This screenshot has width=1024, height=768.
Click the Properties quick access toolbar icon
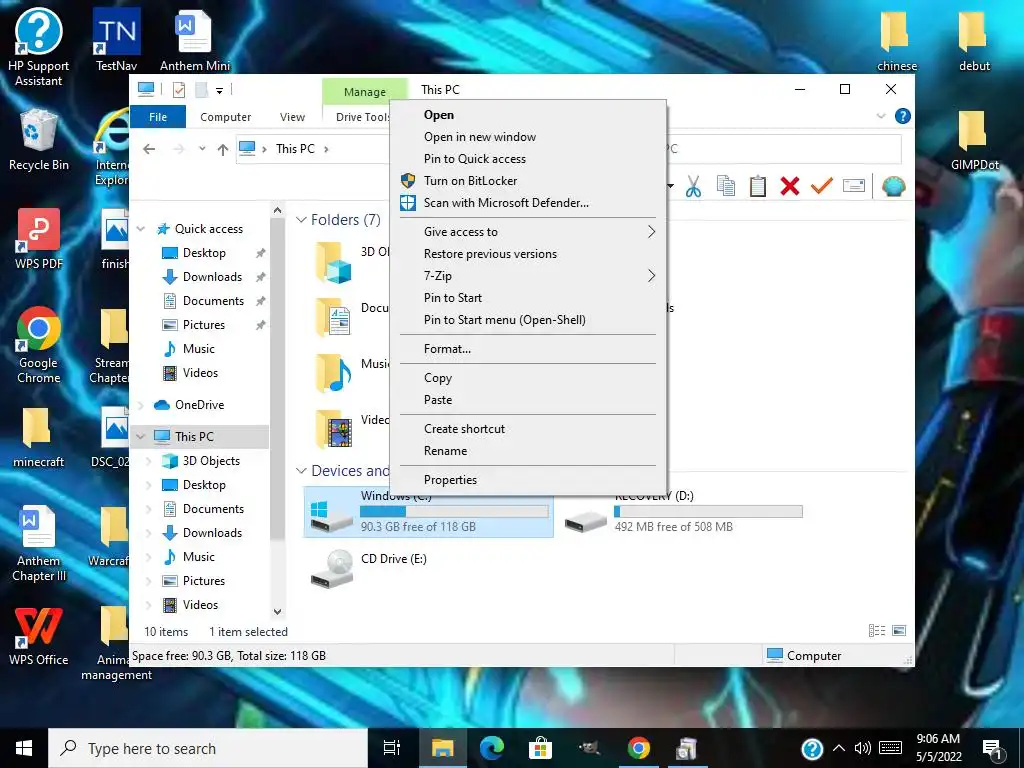pyautogui.click(x=179, y=89)
